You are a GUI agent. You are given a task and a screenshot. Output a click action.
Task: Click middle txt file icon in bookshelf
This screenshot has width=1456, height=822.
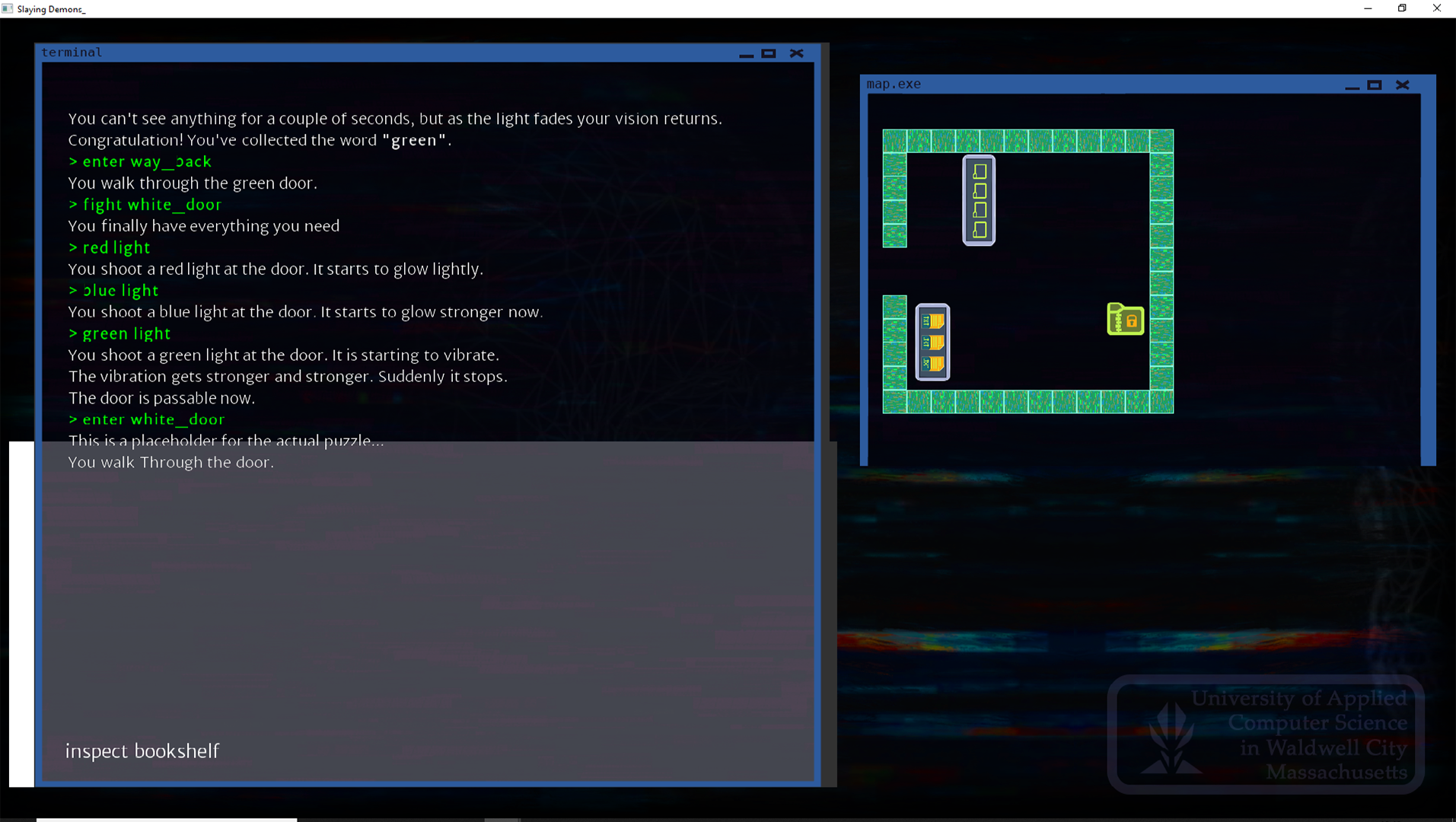tap(933, 342)
